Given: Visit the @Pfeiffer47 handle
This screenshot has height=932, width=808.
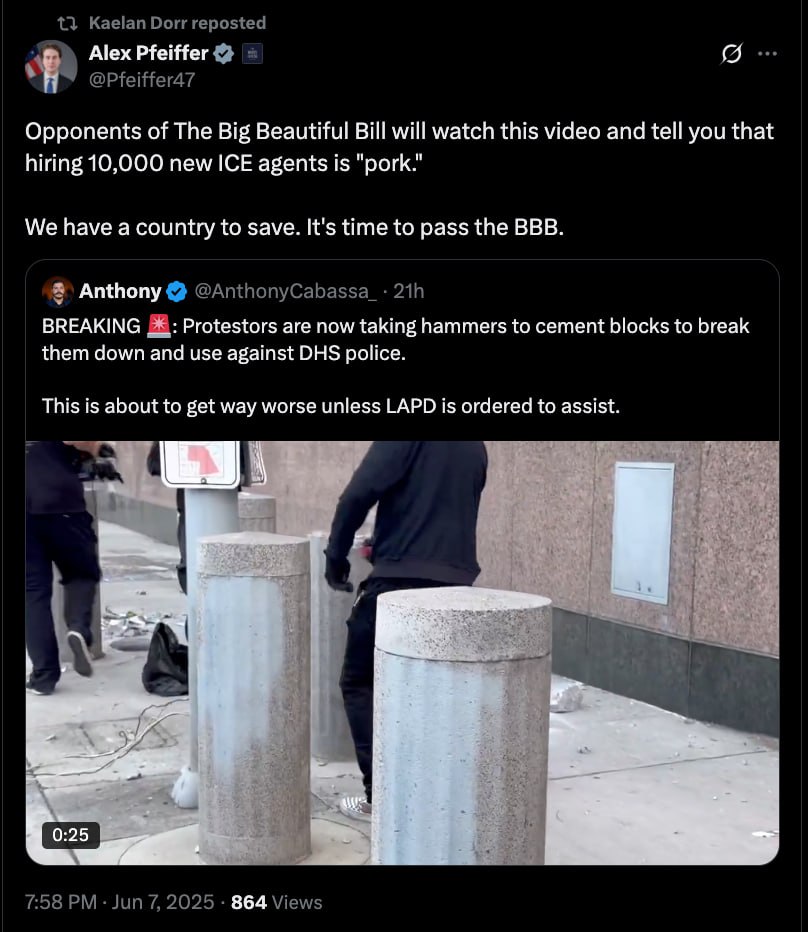Looking at the screenshot, I should [x=142, y=80].
